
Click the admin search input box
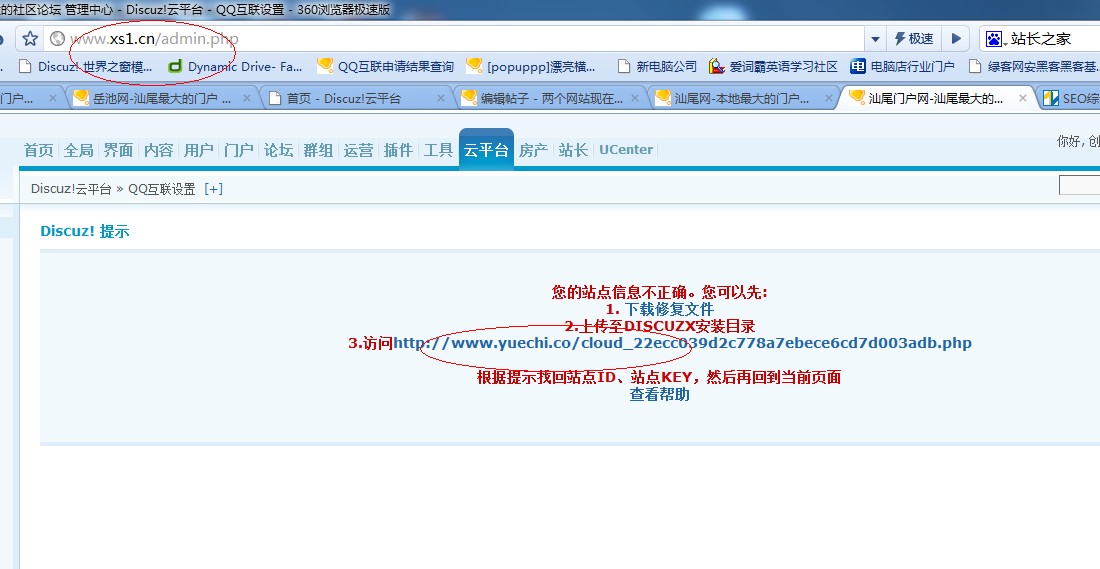[x=1079, y=186]
